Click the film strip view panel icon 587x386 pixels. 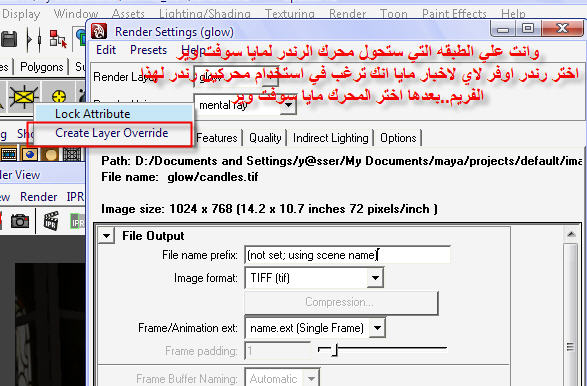[9, 154]
